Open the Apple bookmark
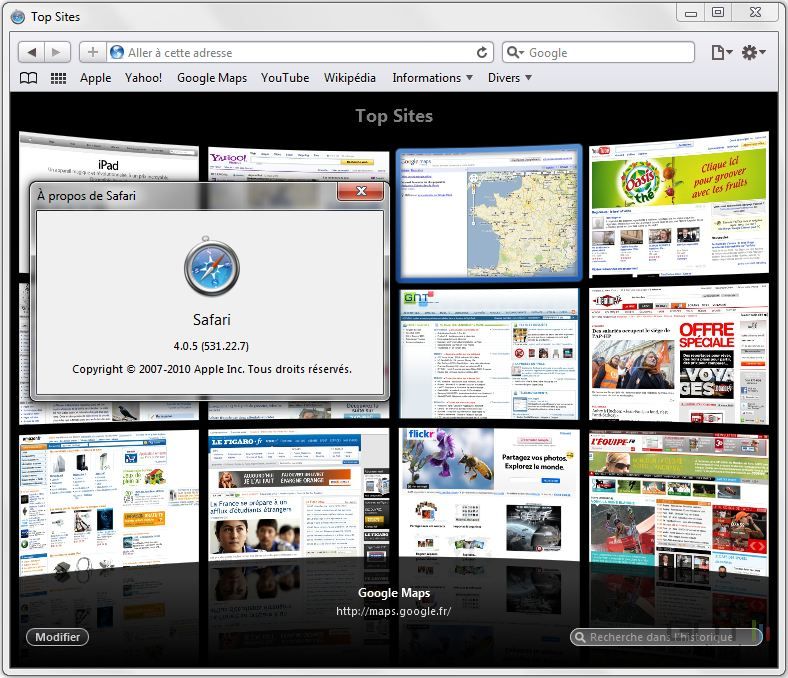Image resolution: width=788 pixels, height=678 pixels. pyautogui.click(x=95, y=78)
